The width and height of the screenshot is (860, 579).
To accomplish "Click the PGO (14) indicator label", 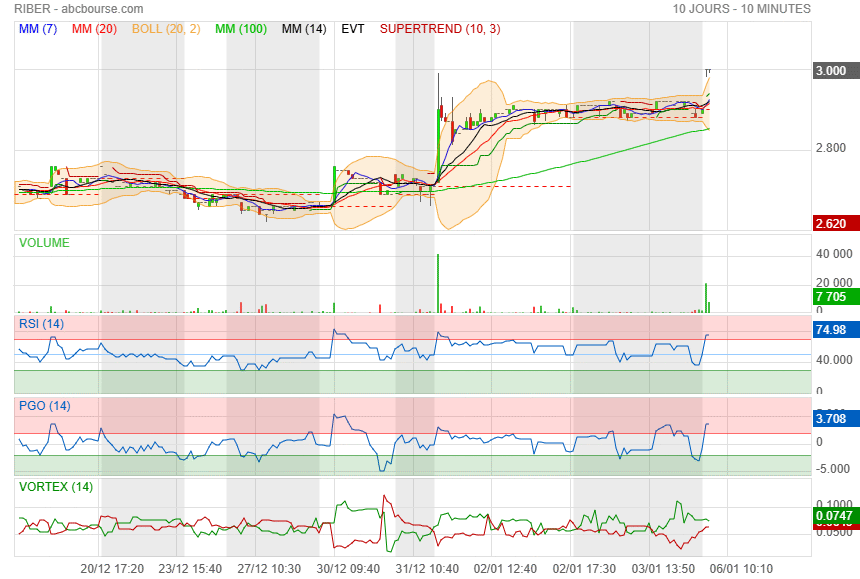I will (46, 405).
